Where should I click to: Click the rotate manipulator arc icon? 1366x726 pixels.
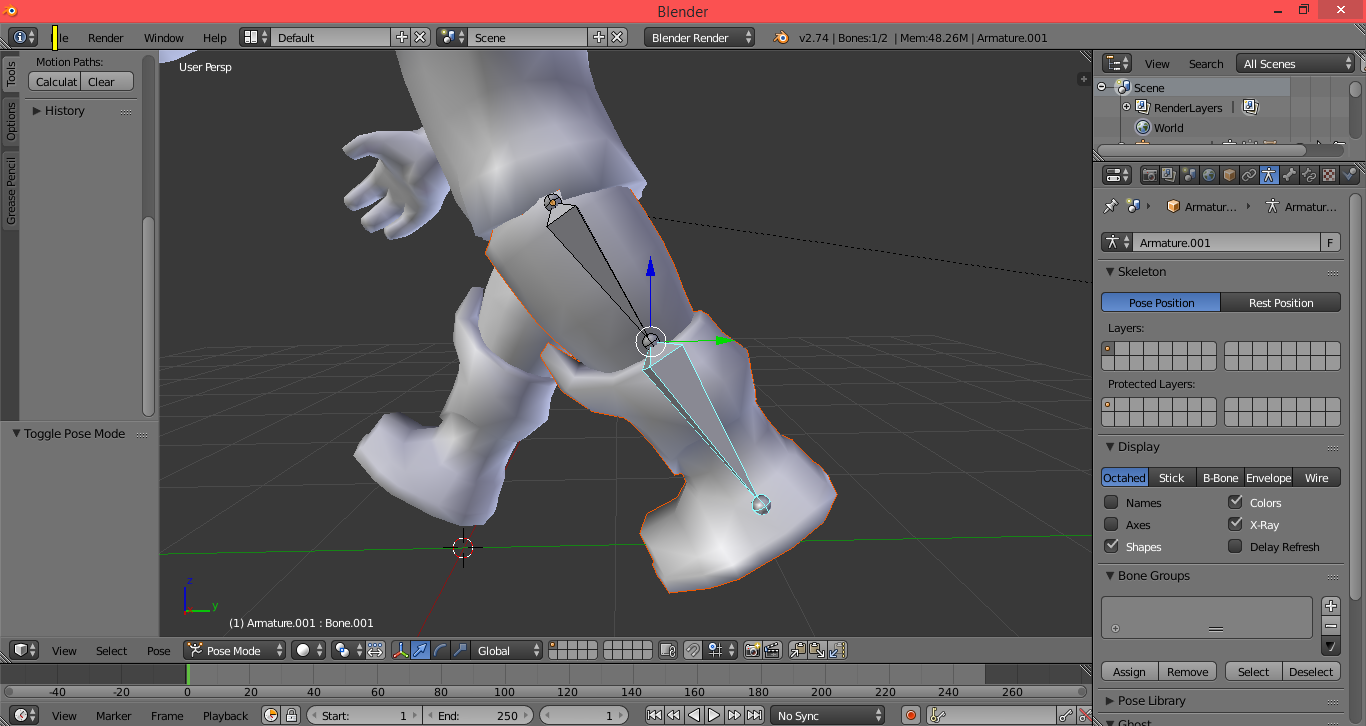click(440, 650)
